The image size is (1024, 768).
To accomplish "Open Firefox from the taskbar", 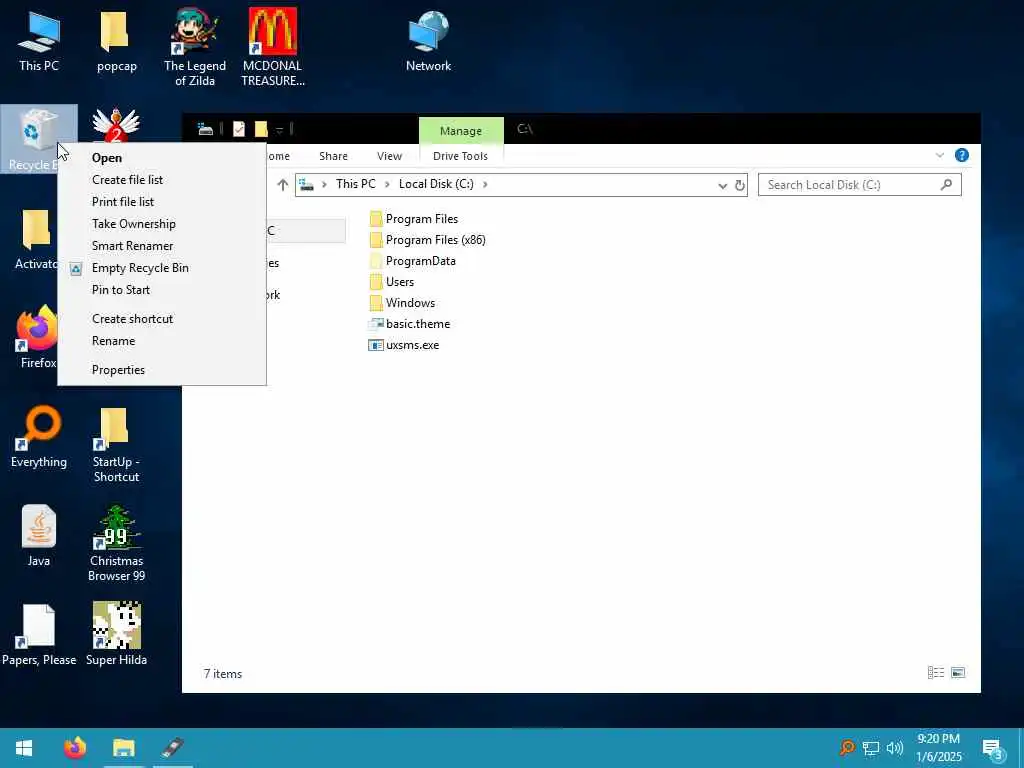I will point(75,748).
